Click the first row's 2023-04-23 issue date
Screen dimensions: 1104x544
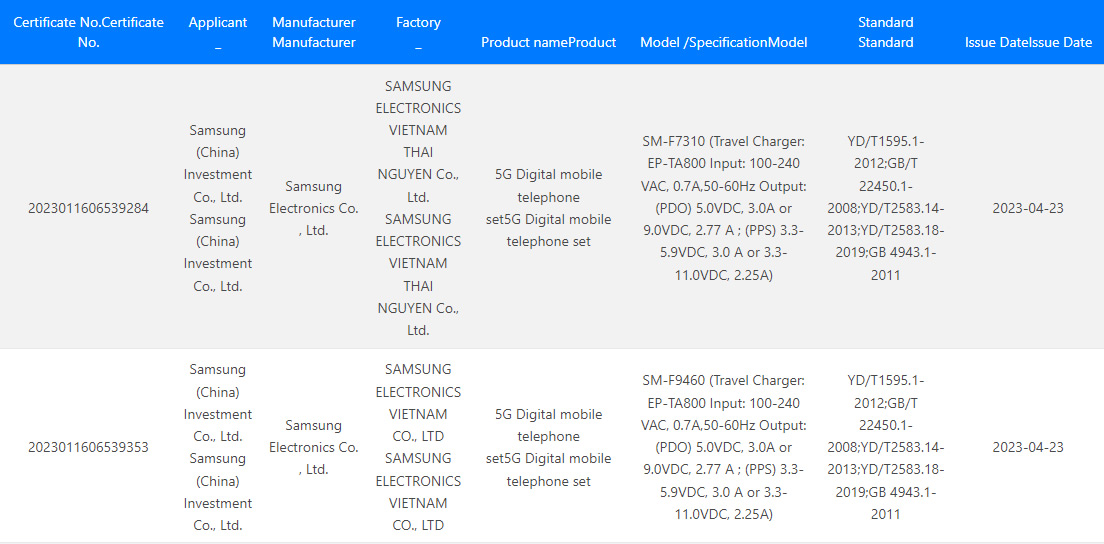point(1028,208)
